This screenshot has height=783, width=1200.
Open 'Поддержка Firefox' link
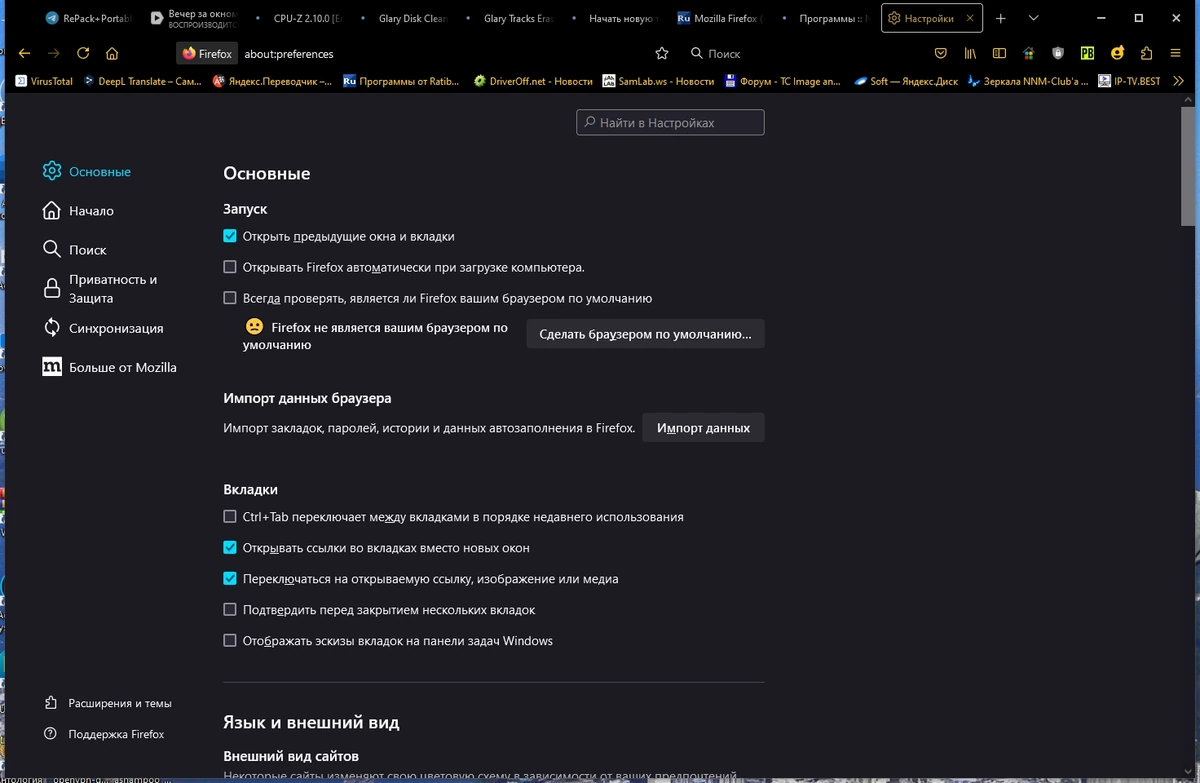[104, 734]
